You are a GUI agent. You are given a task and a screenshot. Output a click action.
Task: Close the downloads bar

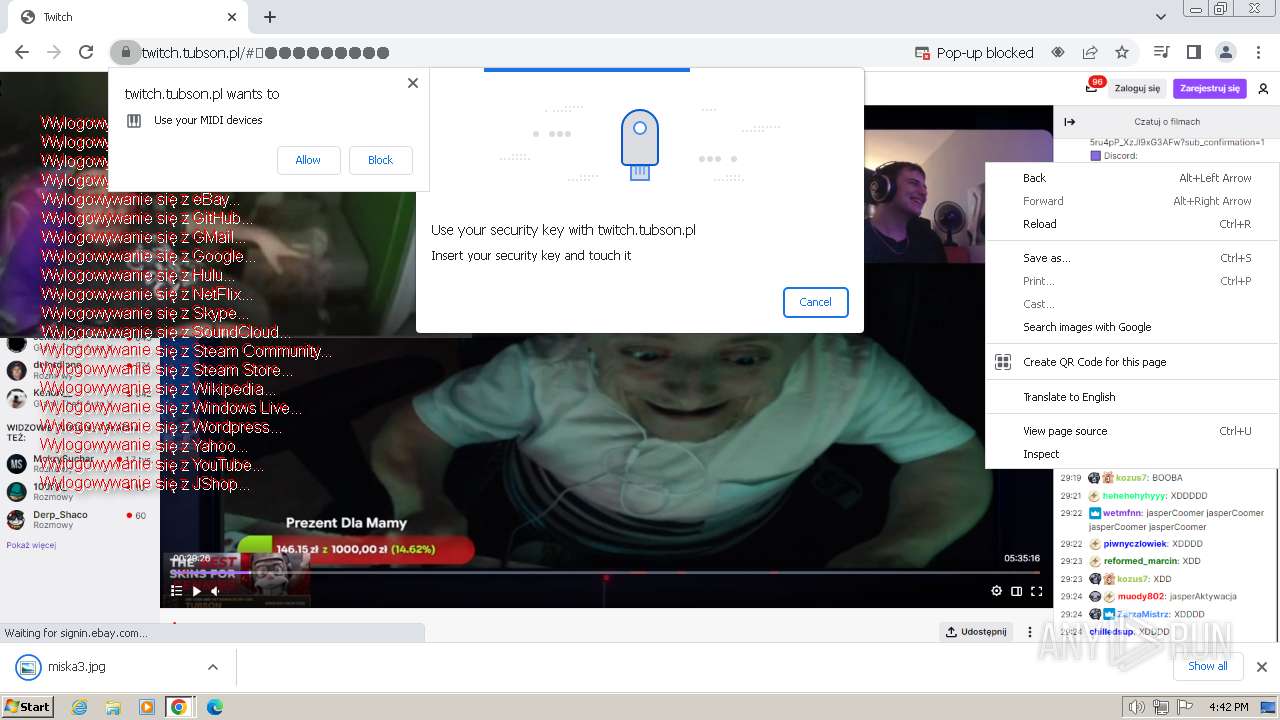pos(1262,667)
